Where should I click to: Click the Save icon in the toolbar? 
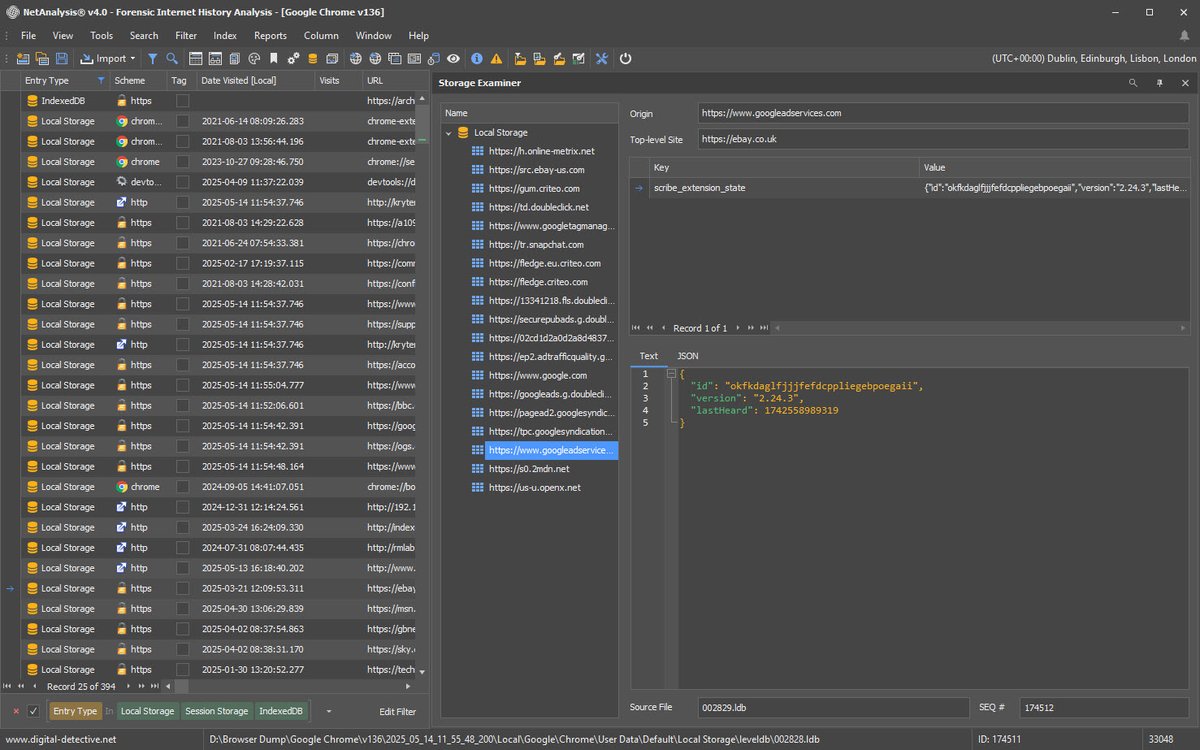tap(62, 59)
